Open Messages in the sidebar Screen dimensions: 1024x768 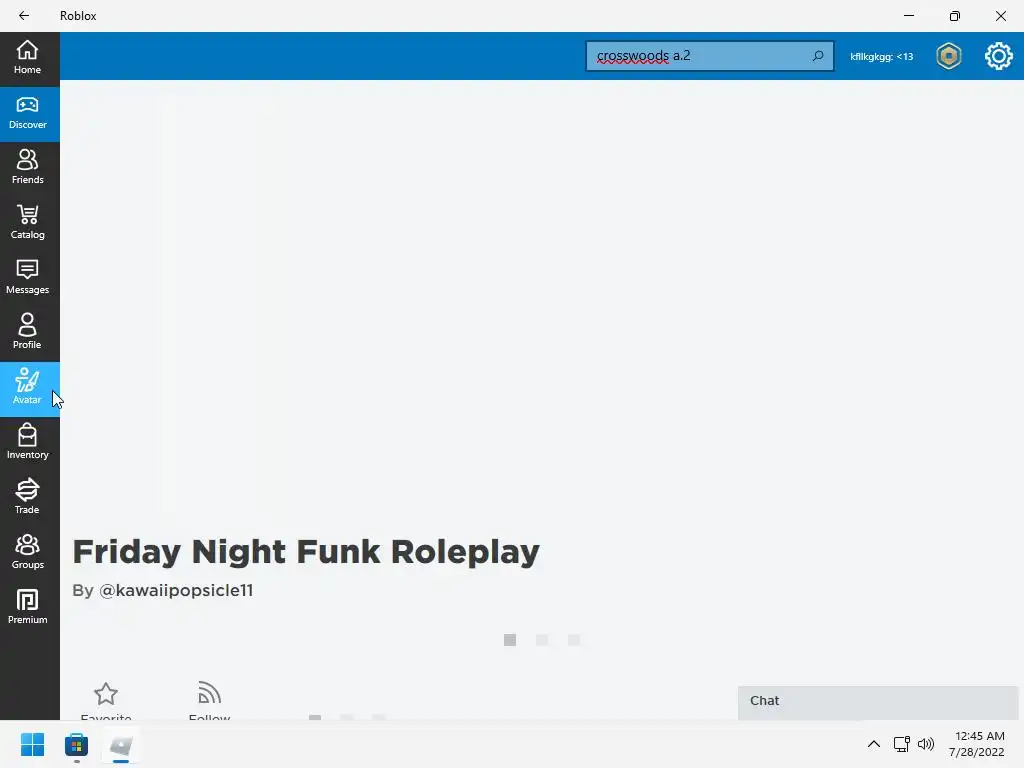click(x=27, y=278)
